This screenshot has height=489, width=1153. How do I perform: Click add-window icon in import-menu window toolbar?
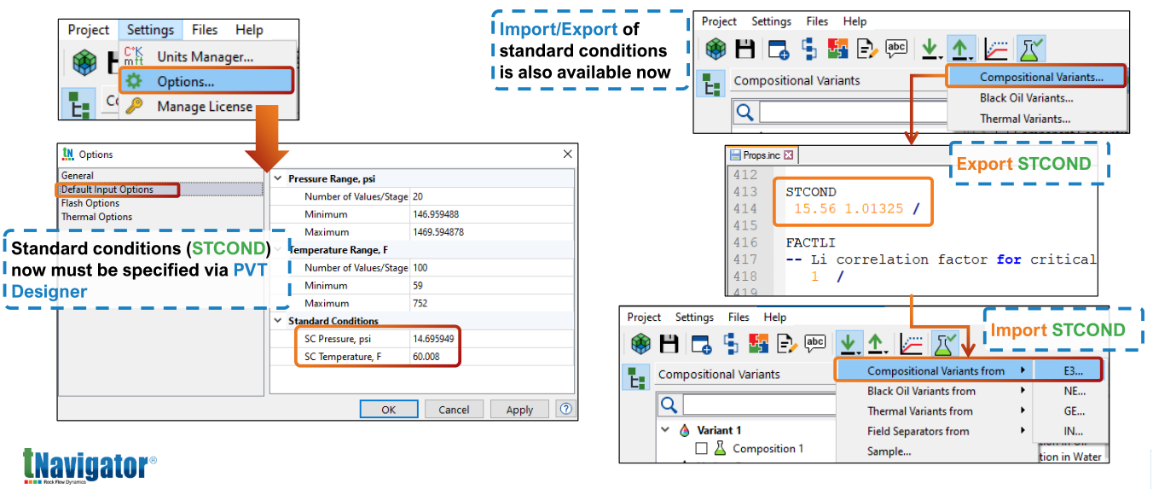[704, 343]
